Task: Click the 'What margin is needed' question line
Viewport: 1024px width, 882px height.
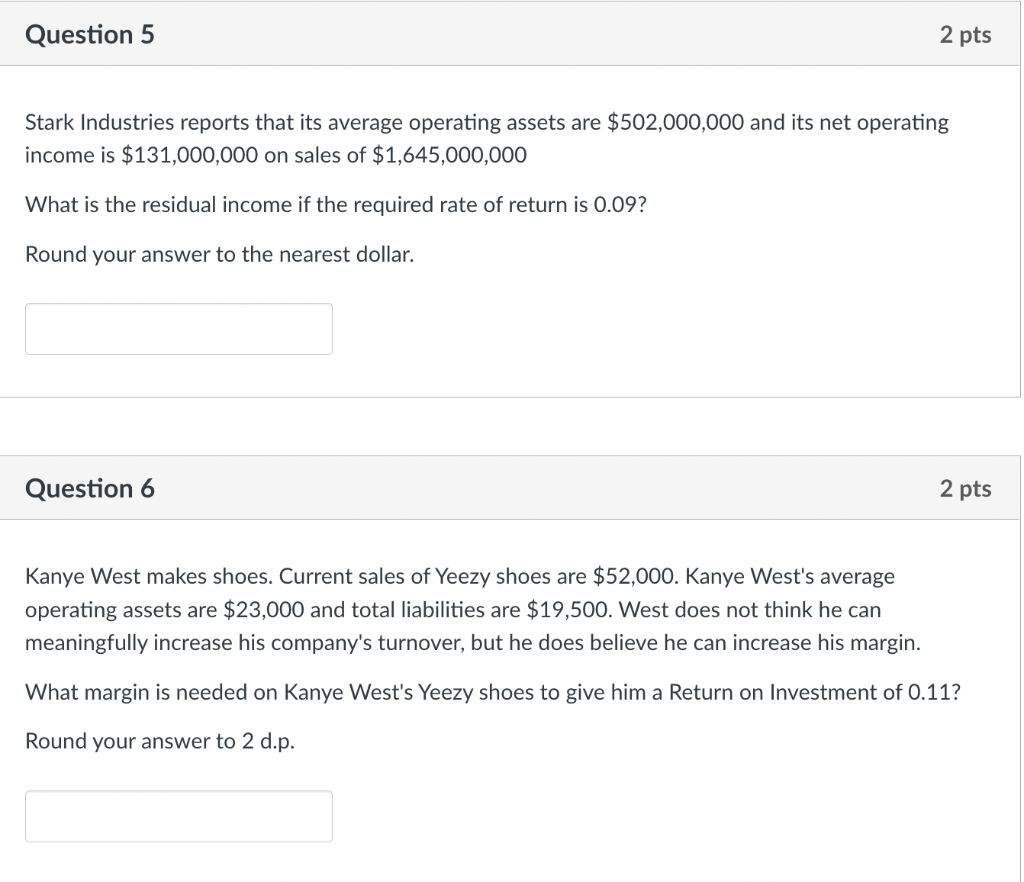Action: click(x=493, y=692)
